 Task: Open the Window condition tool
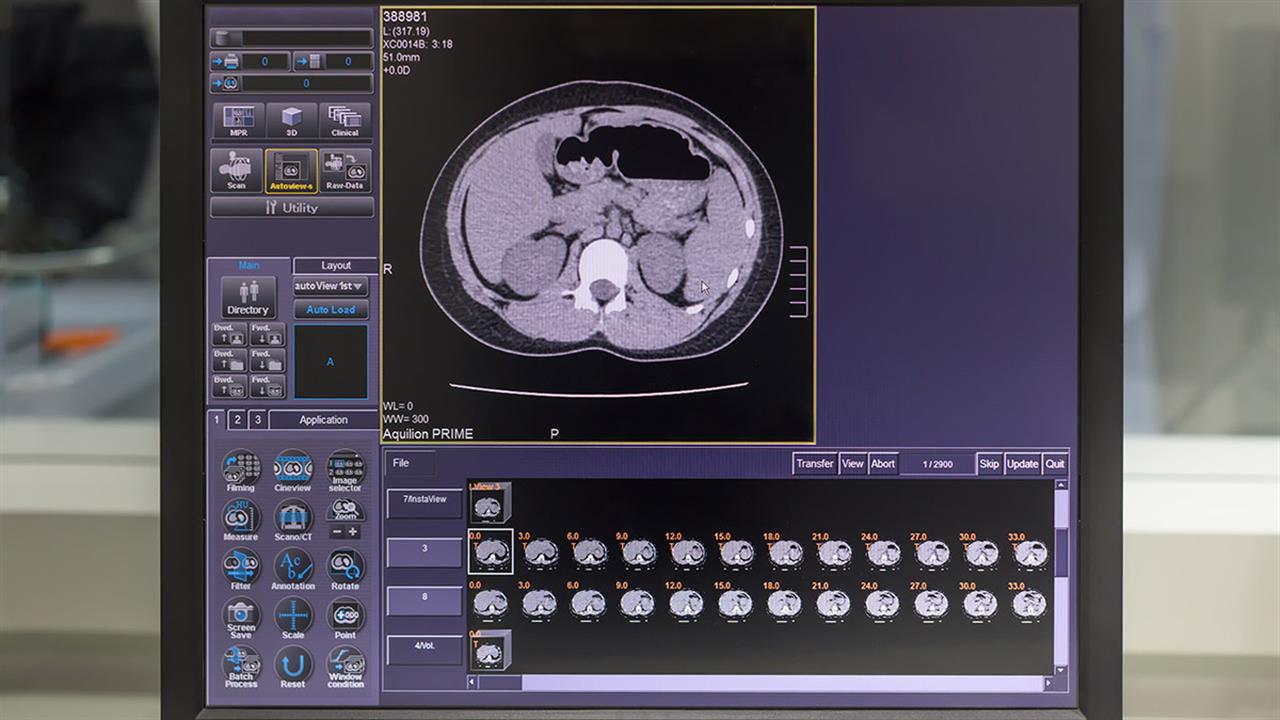345,666
